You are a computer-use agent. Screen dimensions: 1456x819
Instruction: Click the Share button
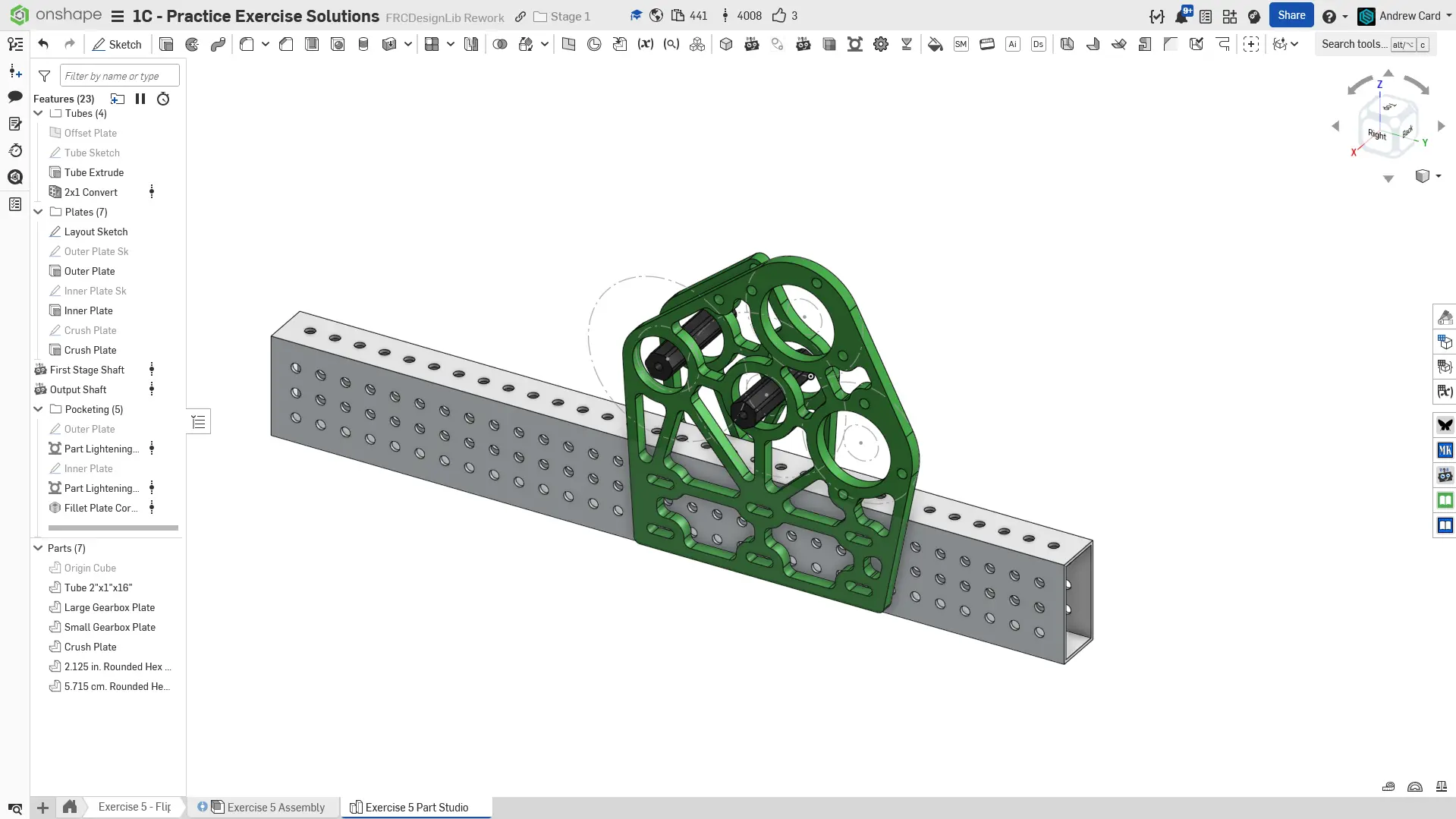tap(1291, 15)
